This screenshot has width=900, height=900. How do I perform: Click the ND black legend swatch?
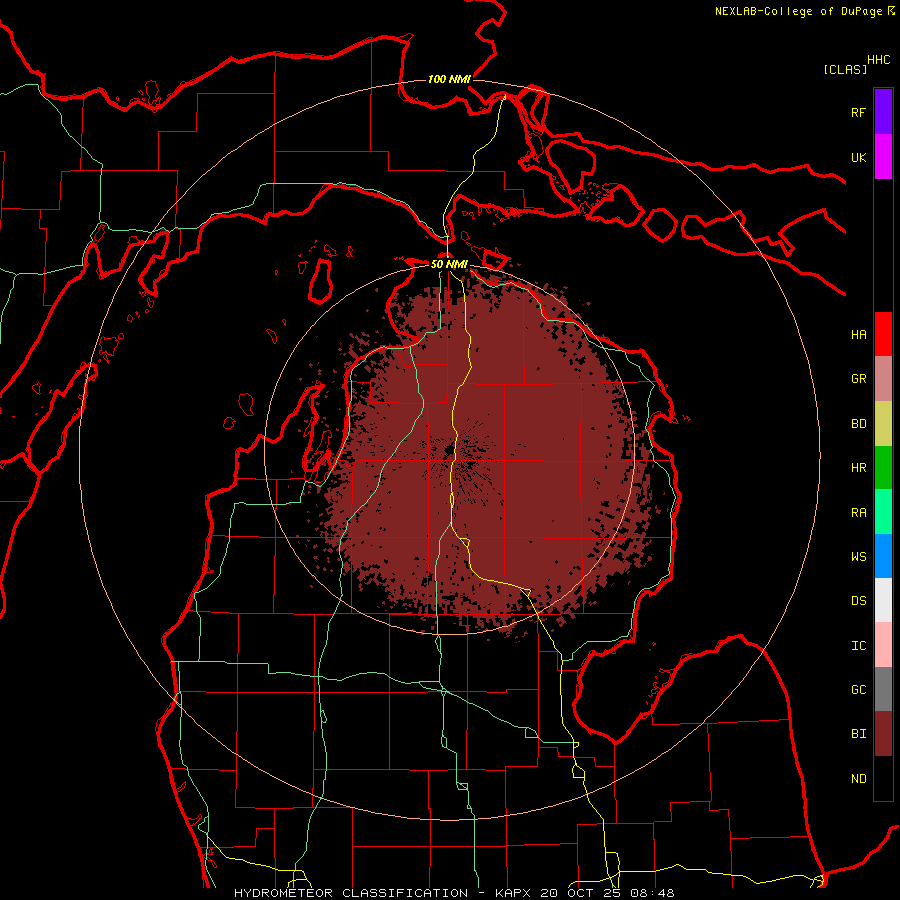click(x=883, y=778)
